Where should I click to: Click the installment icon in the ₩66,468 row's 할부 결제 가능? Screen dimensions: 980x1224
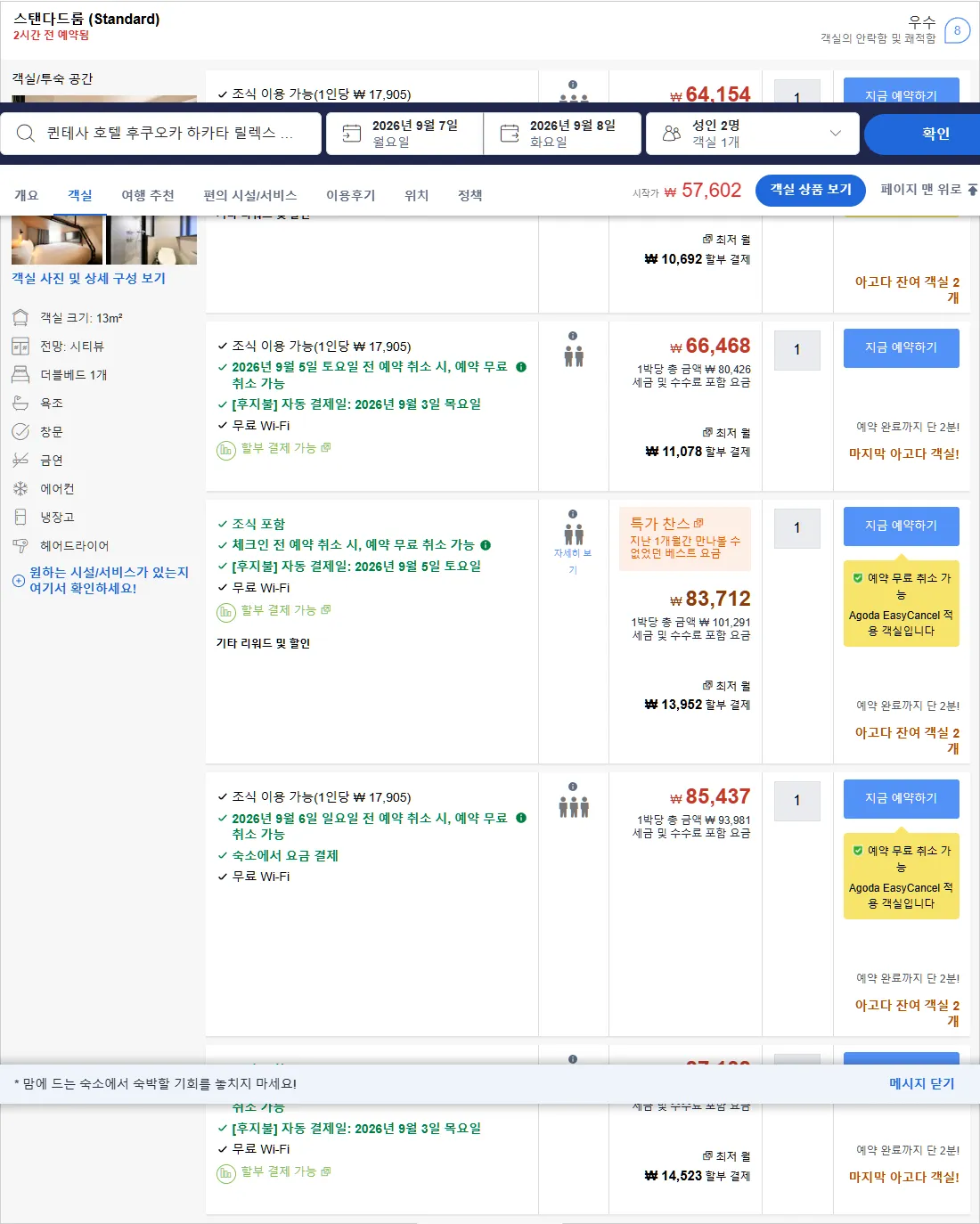(226, 450)
